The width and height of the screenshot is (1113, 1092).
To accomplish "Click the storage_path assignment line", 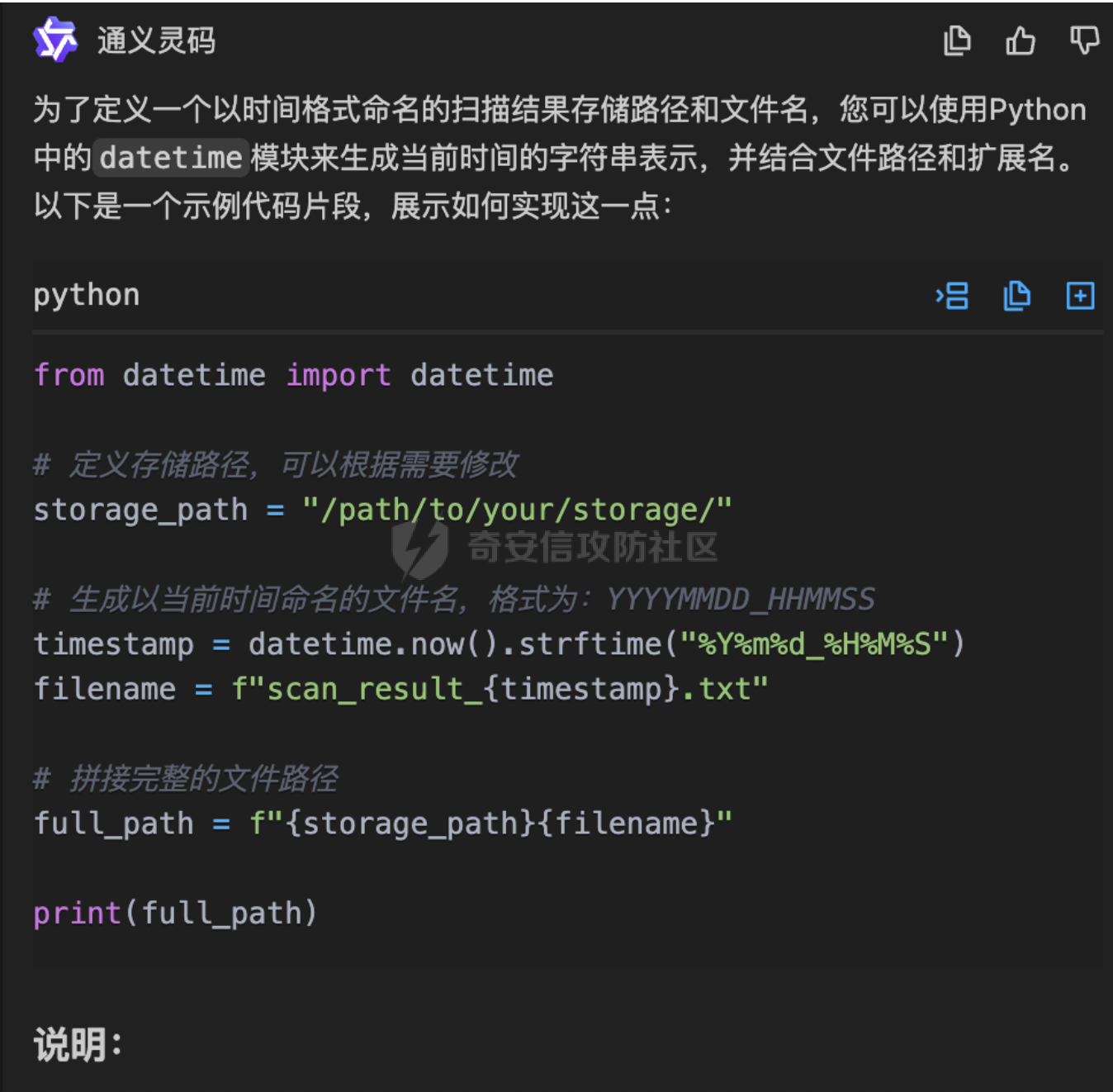I will [382, 510].
